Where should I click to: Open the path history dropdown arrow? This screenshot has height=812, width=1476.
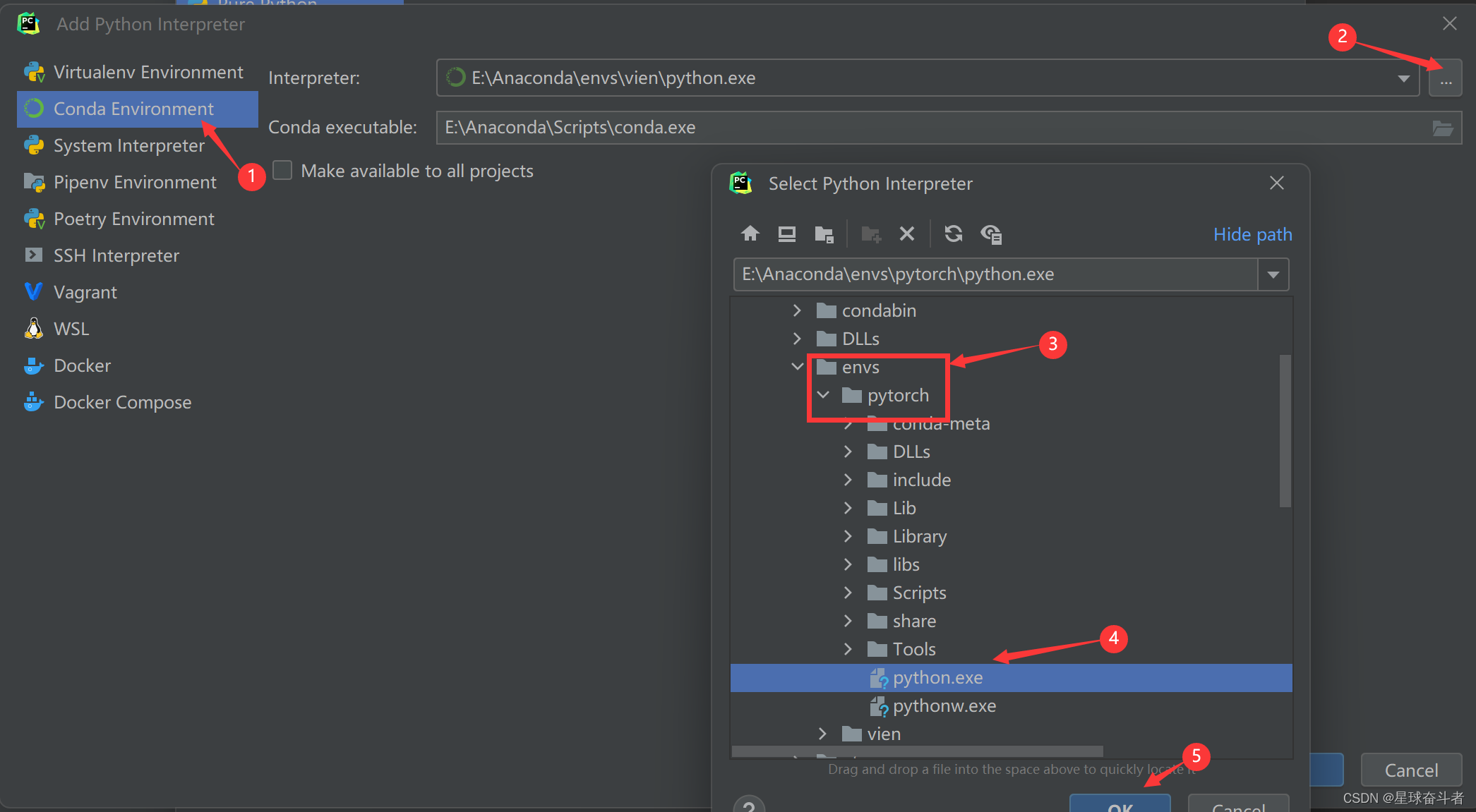(x=1273, y=274)
